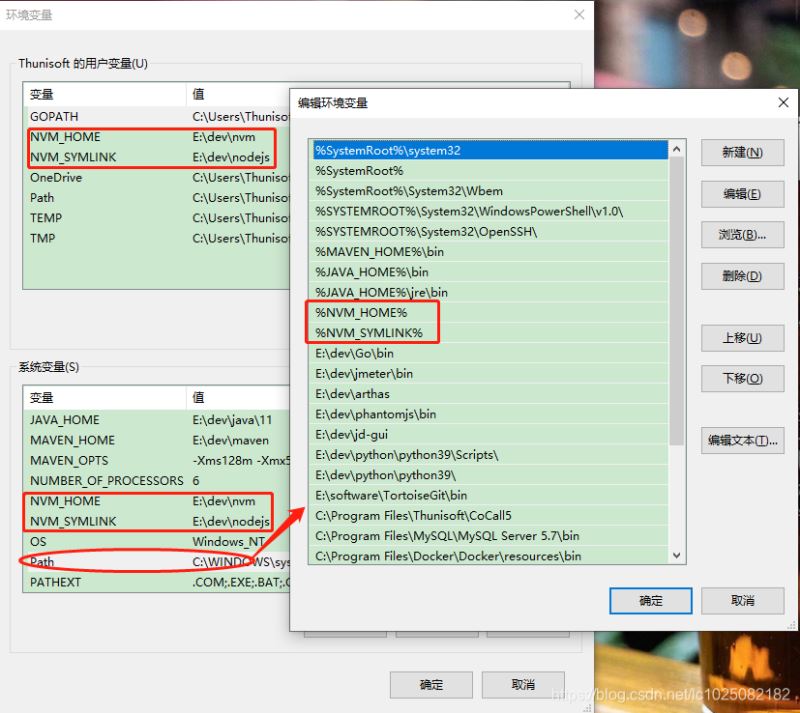Select the Docker\resources\bin path entry

tap(490, 556)
